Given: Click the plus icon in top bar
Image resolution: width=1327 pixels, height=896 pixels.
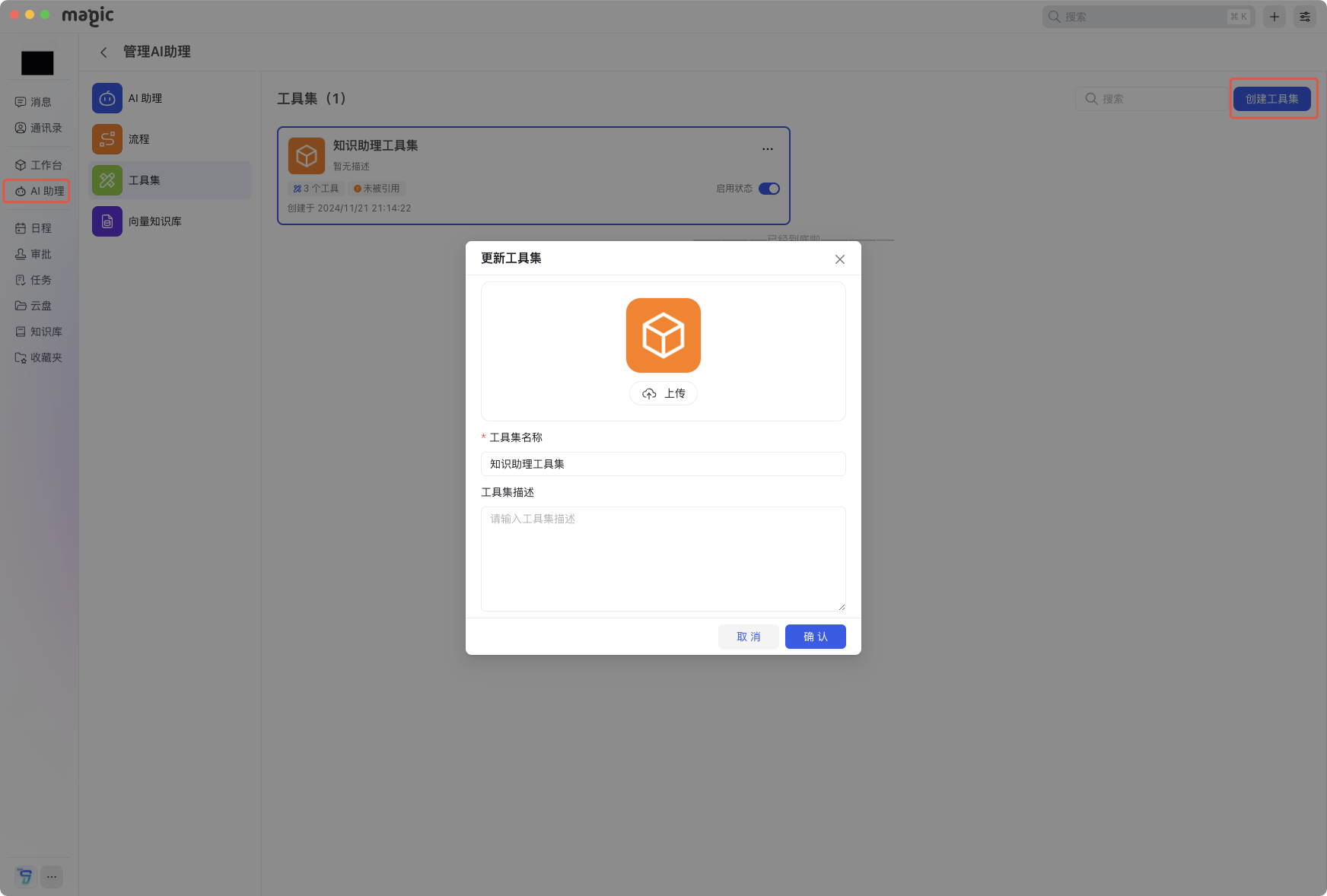Looking at the screenshot, I should coord(1274,17).
